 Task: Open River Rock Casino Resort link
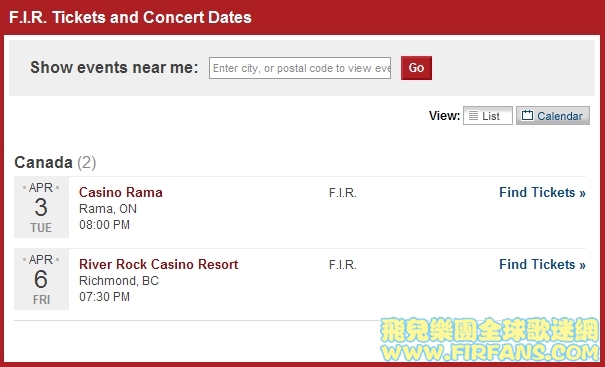pyautogui.click(x=159, y=264)
